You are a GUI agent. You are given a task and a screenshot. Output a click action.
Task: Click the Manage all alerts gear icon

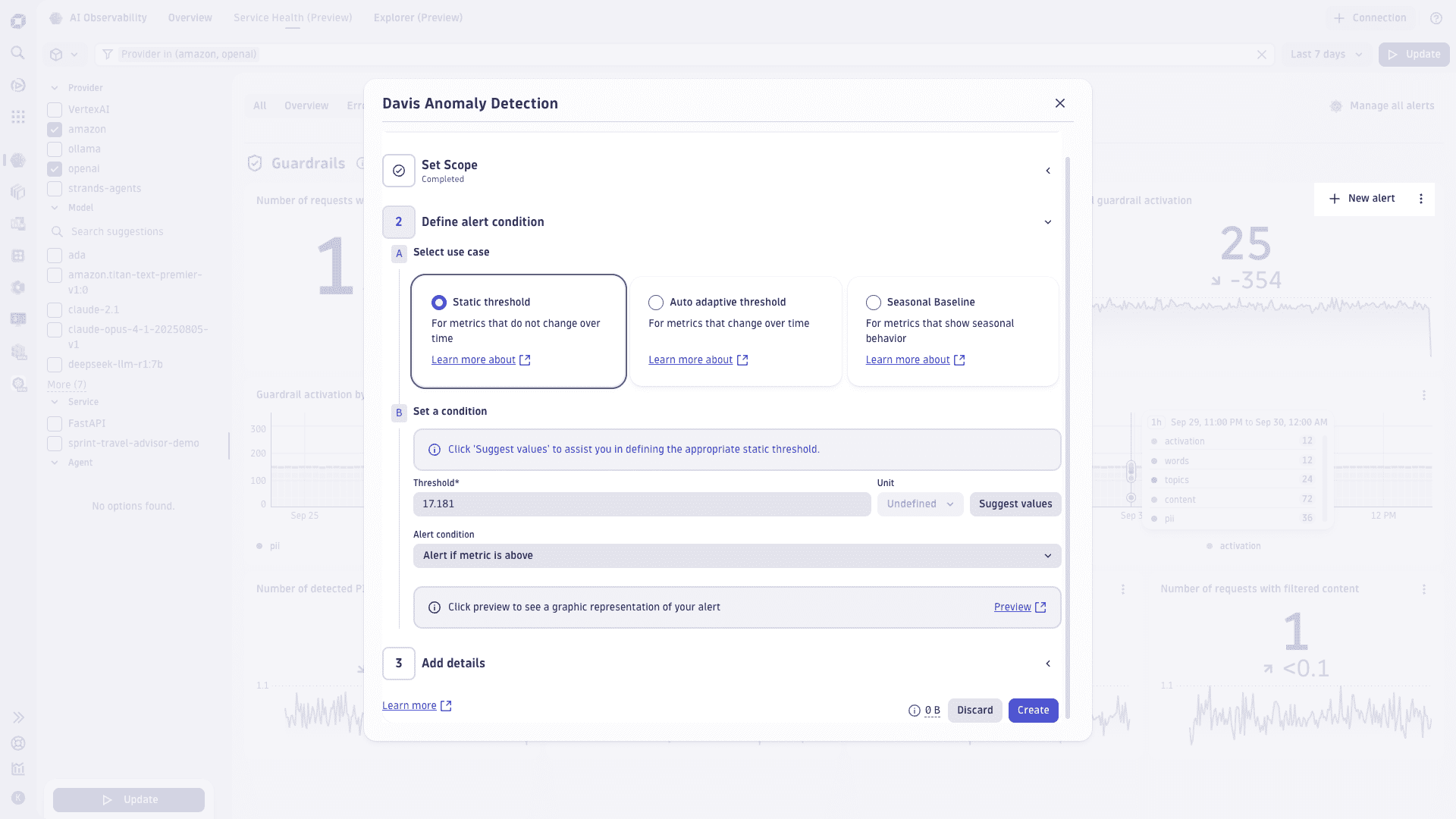1336,106
